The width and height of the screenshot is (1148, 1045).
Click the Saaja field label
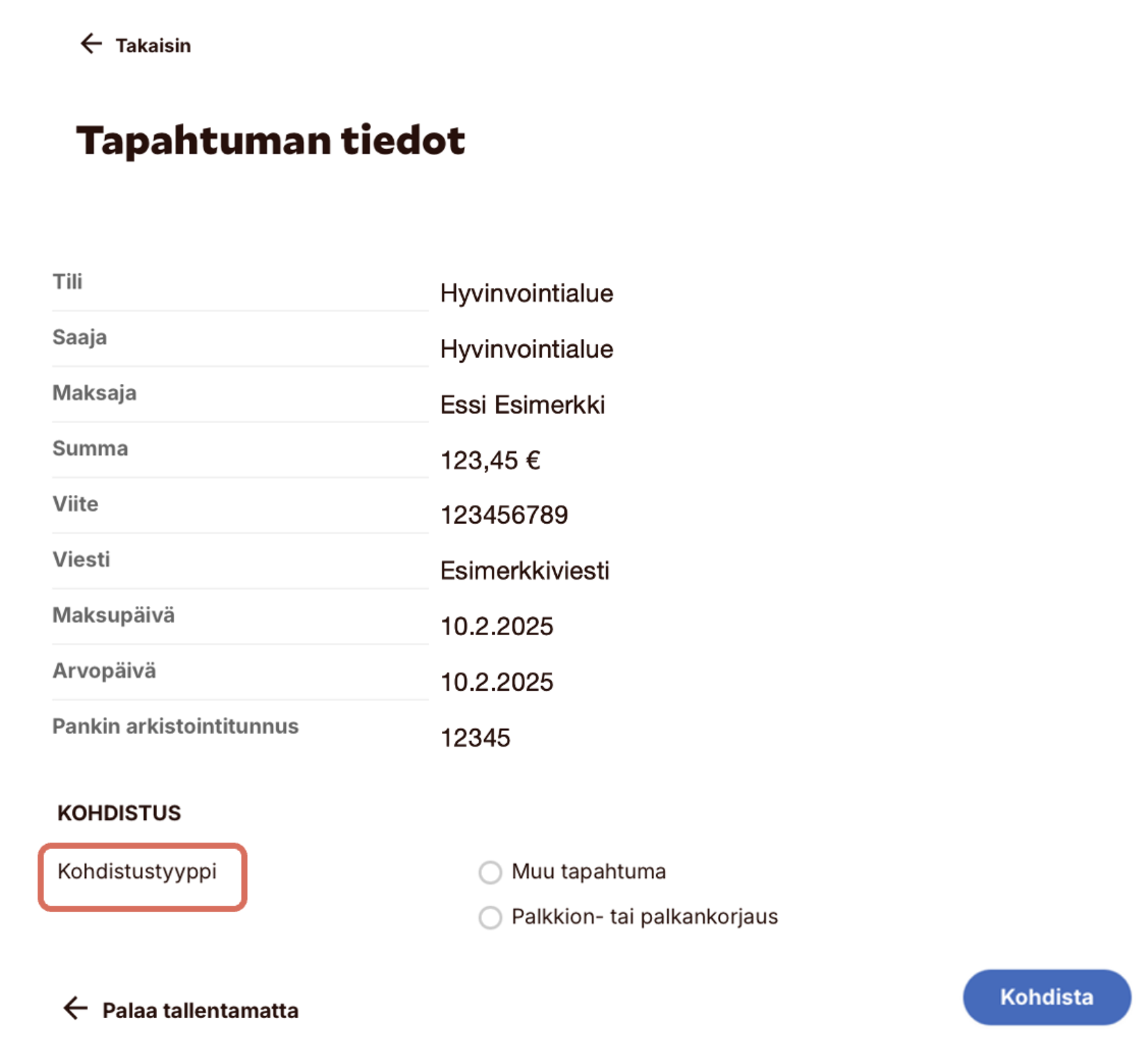coord(80,337)
